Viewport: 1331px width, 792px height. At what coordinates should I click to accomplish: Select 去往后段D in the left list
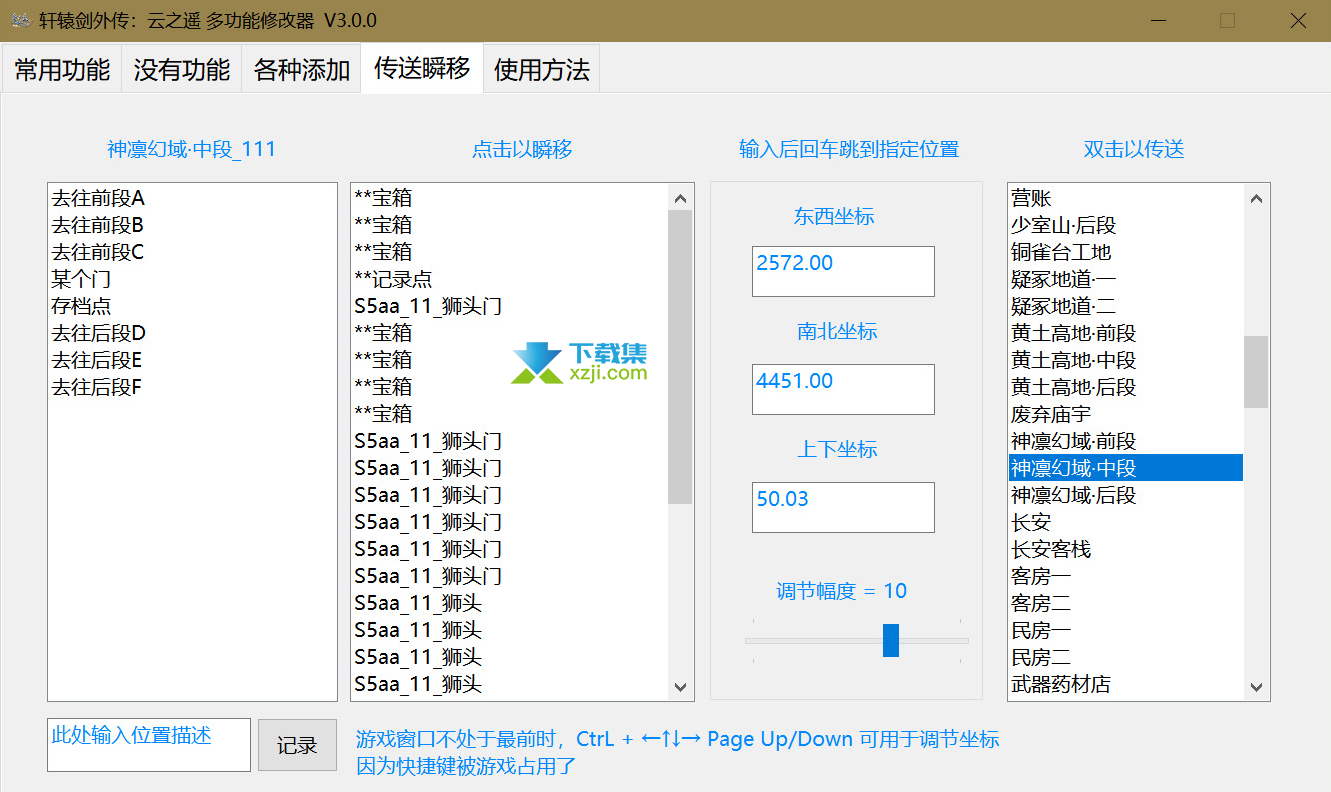(x=193, y=333)
